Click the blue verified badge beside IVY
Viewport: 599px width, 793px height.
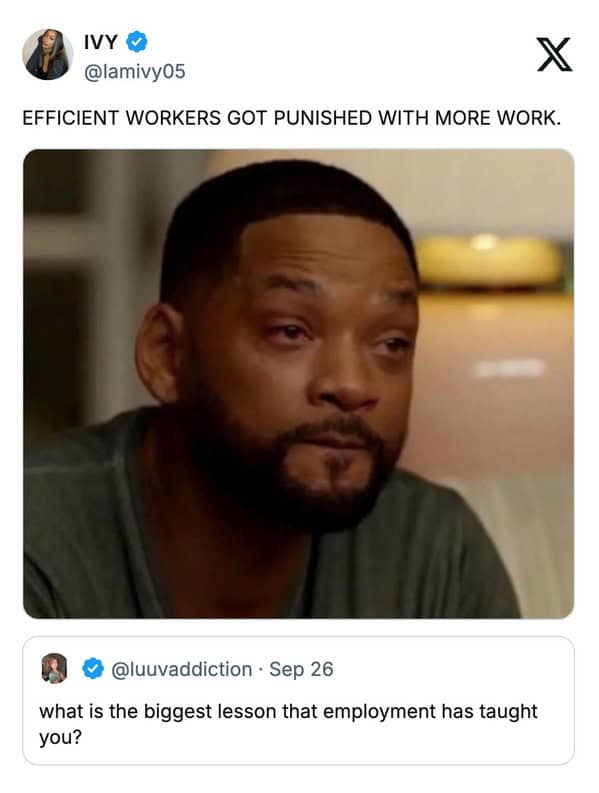(x=137, y=41)
